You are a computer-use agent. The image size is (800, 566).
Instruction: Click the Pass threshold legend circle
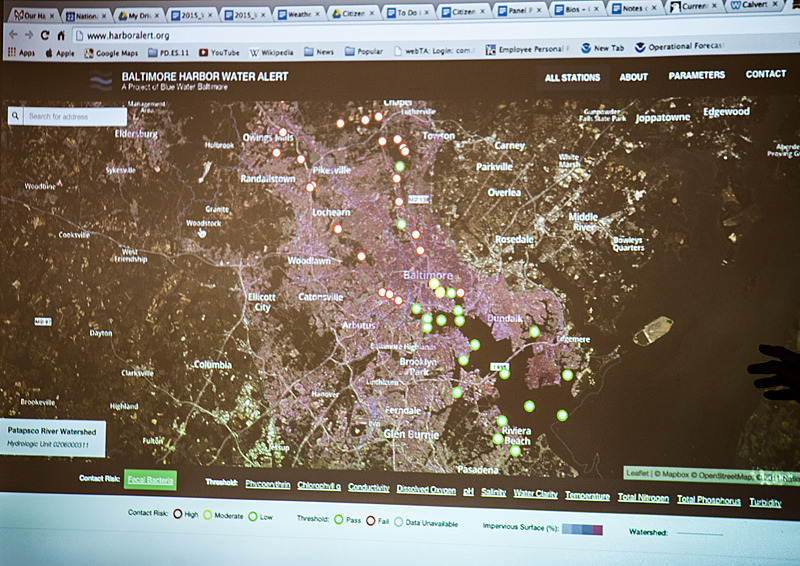coord(338,519)
